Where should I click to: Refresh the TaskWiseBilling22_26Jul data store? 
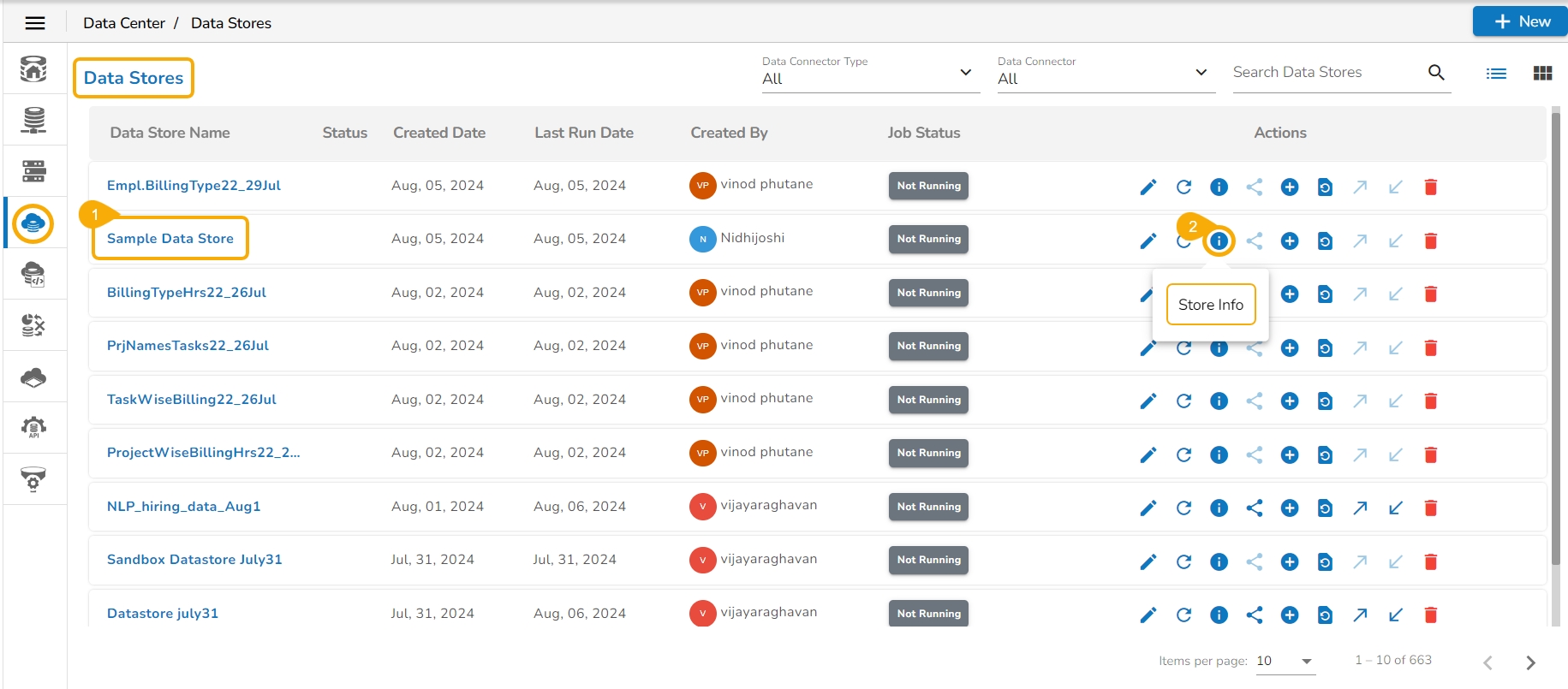[x=1183, y=401]
